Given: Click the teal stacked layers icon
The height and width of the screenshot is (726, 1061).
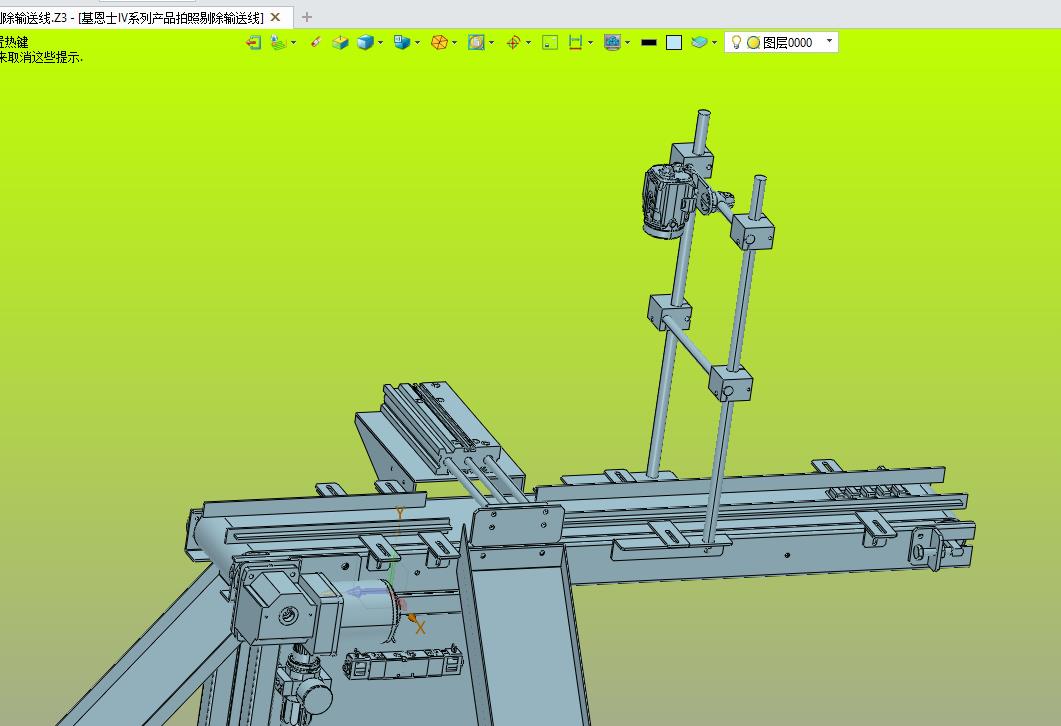Looking at the screenshot, I should (699, 43).
